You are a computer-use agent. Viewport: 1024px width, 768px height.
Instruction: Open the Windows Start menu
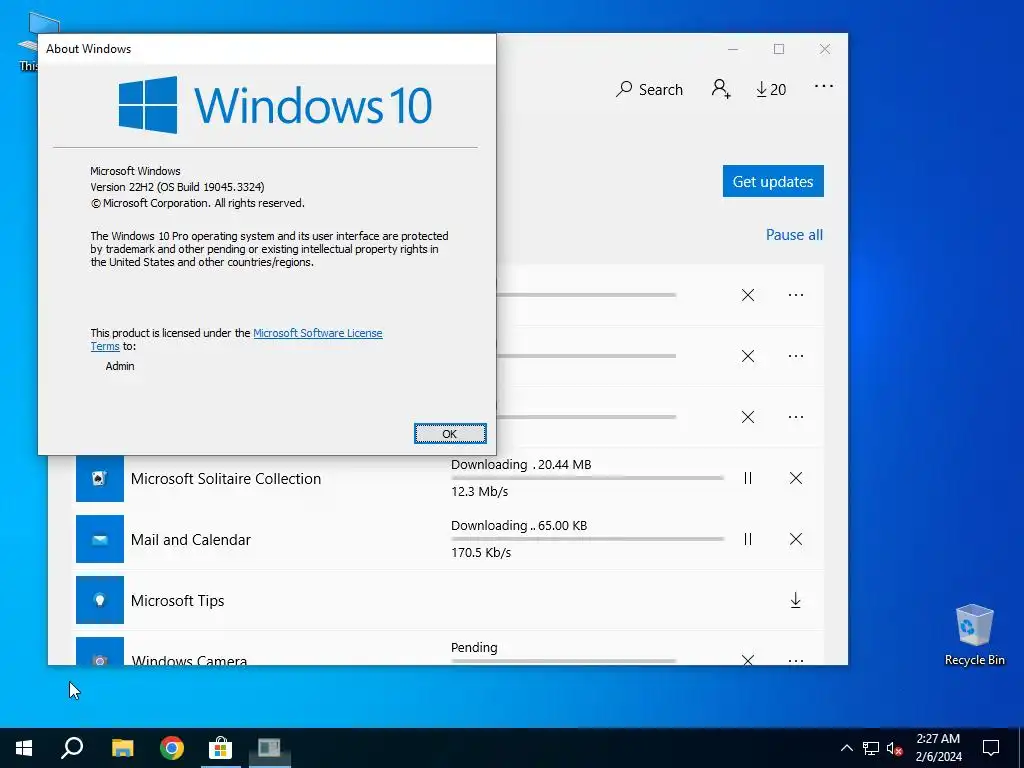24,748
